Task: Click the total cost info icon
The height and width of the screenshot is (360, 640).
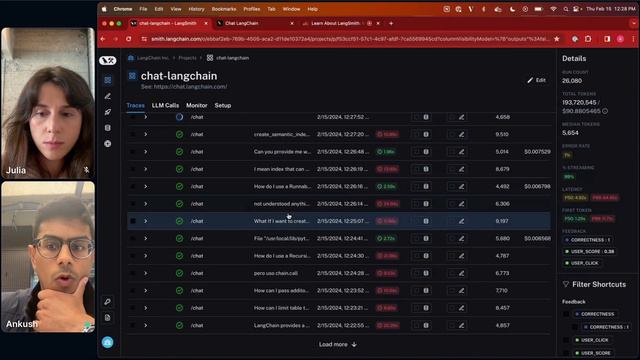Action: tap(605, 111)
